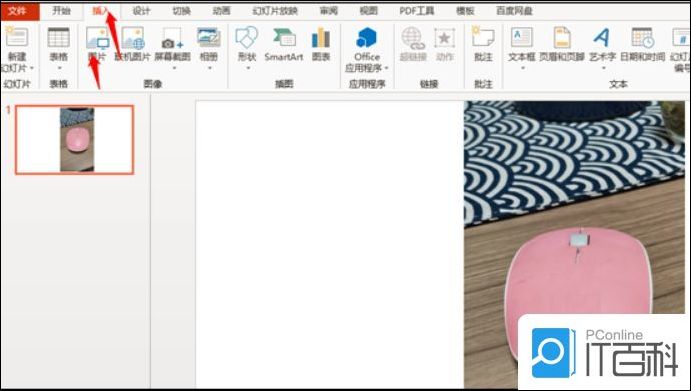
Task: Switch to the 设计 tab
Action: (141, 11)
